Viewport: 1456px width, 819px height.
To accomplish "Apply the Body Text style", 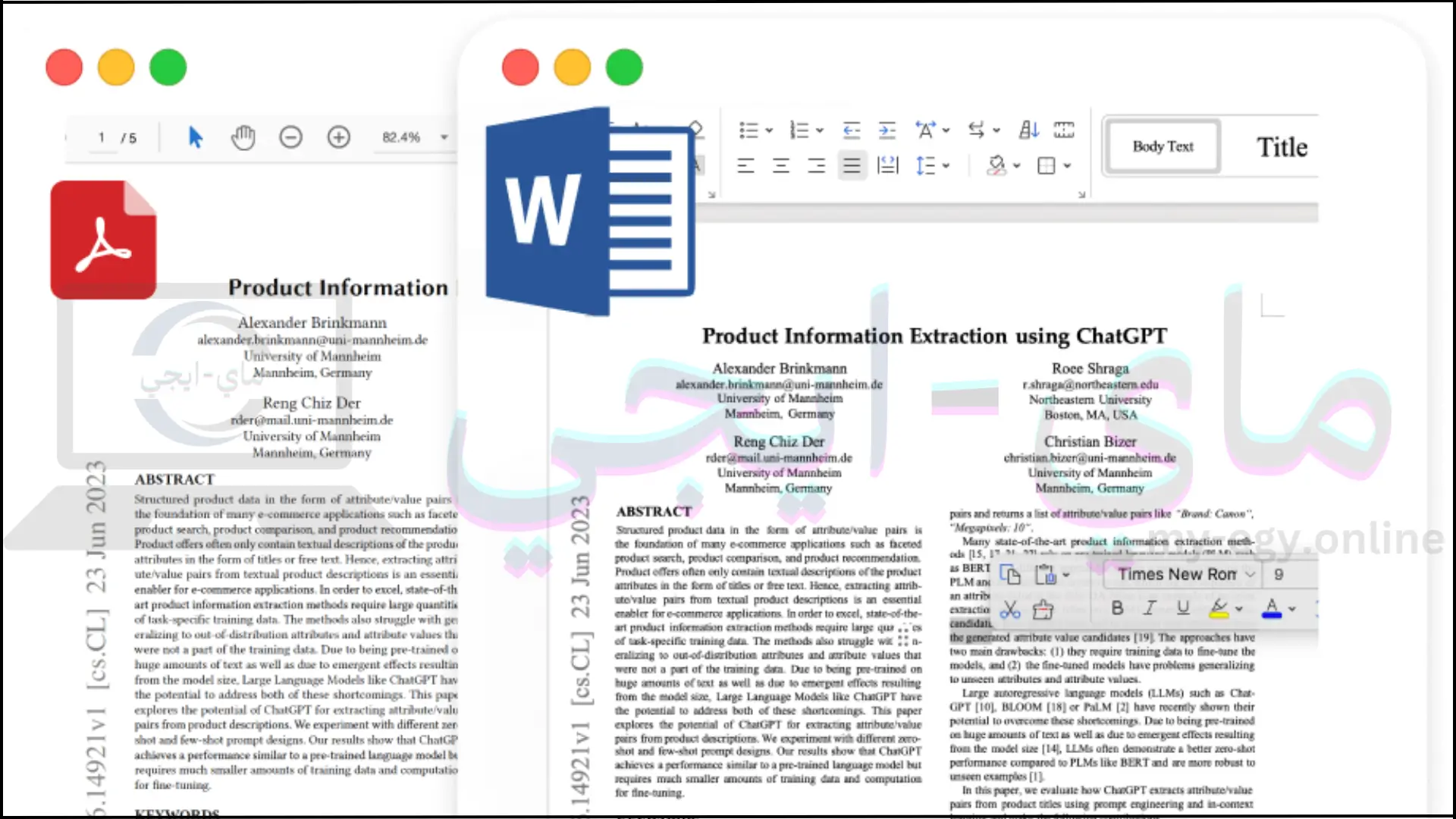I will tap(1163, 146).
